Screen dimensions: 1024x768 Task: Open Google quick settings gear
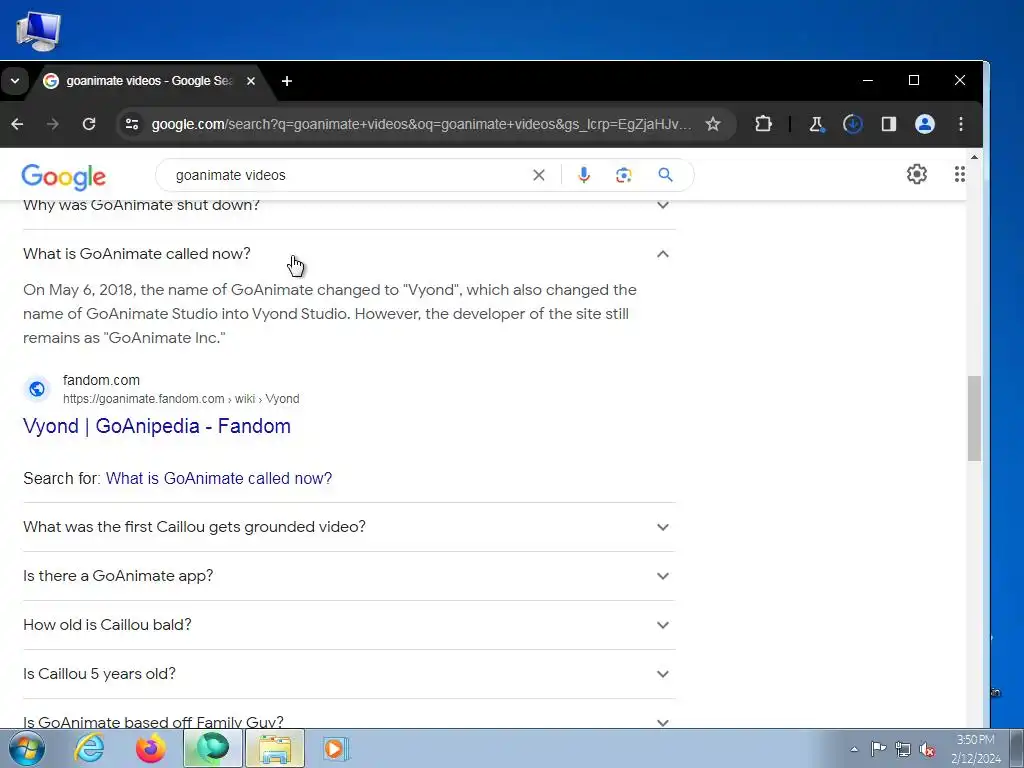point(917,174)
